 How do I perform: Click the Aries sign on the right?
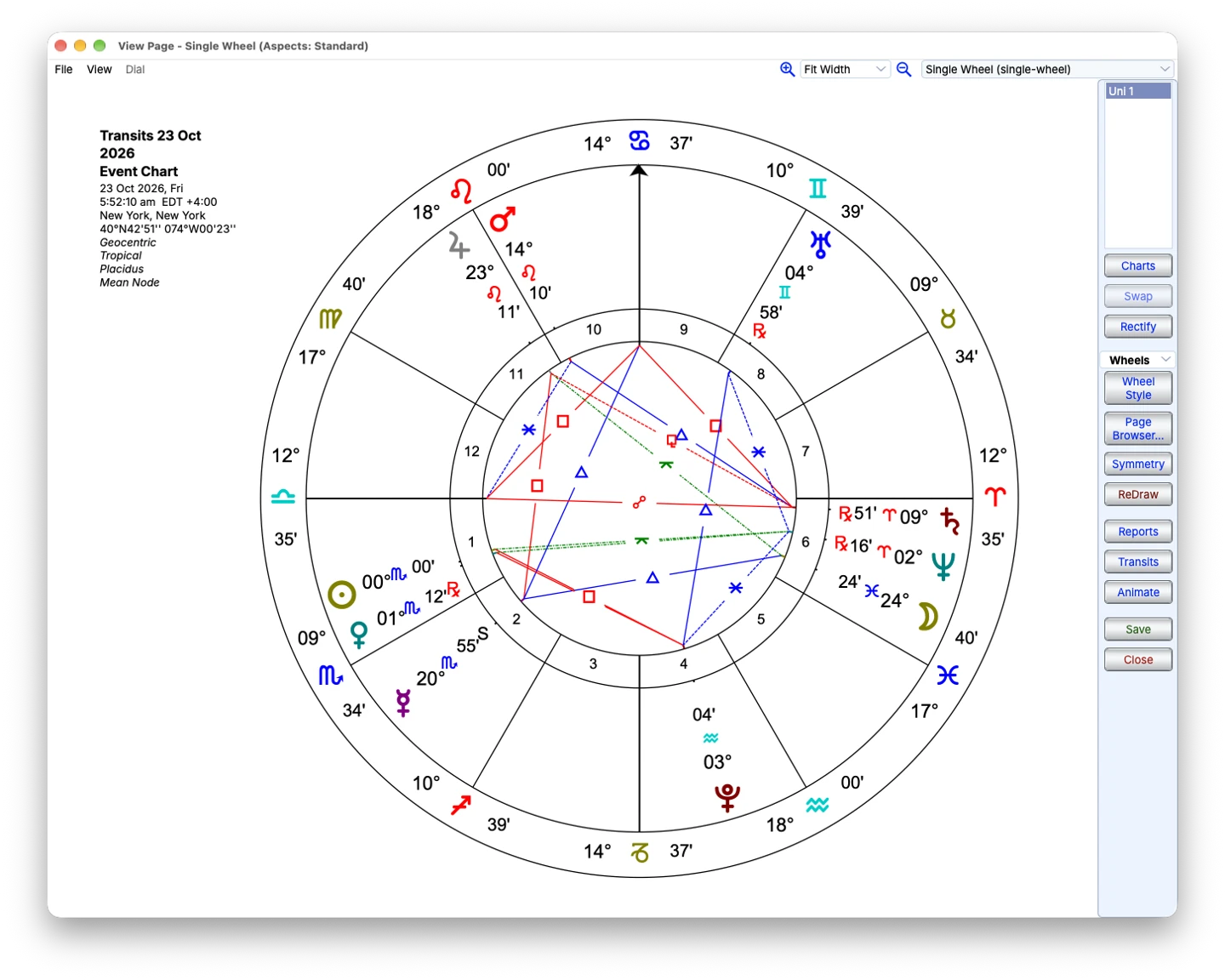pos(994,496)
